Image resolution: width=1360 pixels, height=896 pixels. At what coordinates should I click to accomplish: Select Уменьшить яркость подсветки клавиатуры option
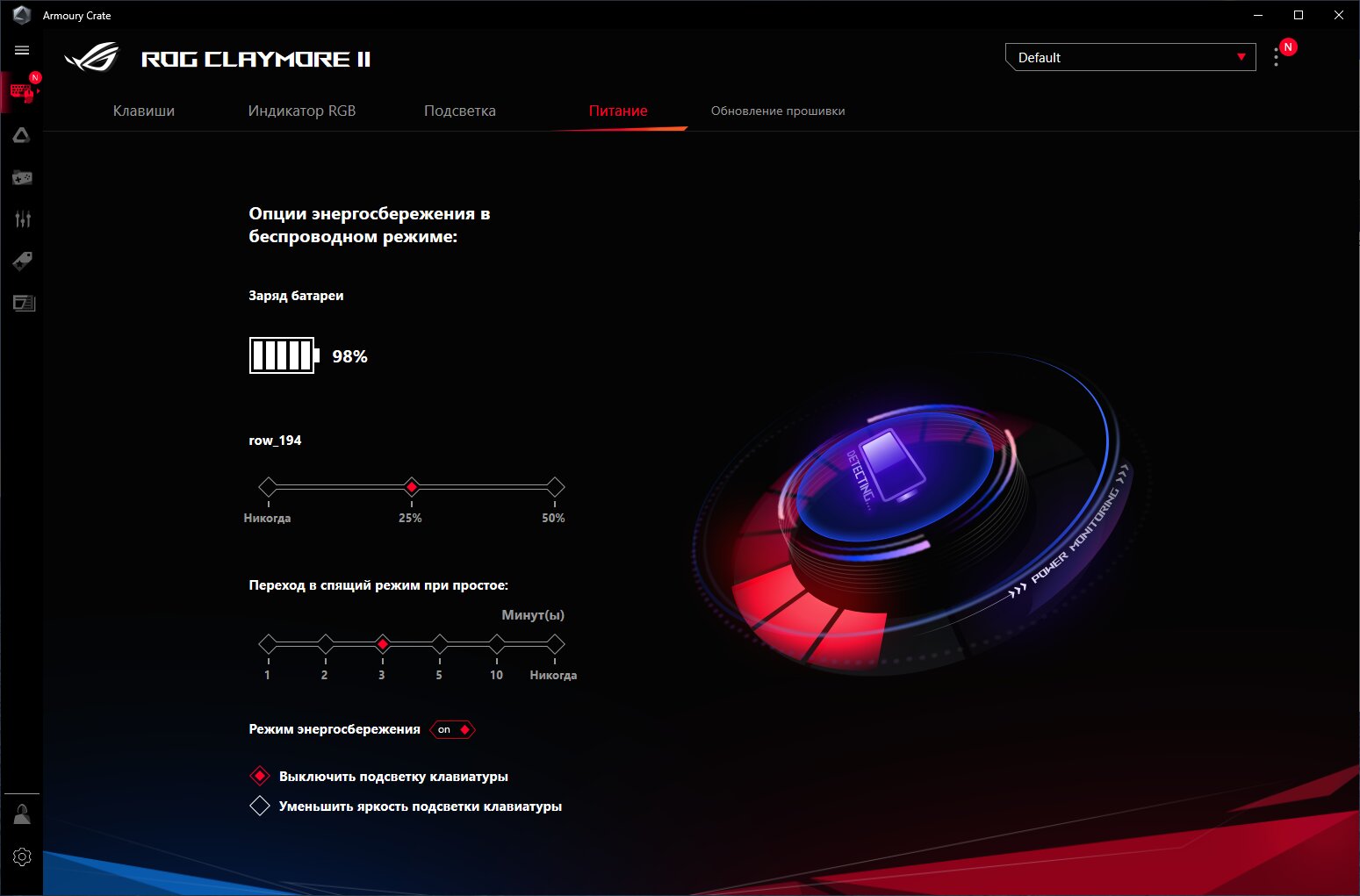(x=260, y=806)
